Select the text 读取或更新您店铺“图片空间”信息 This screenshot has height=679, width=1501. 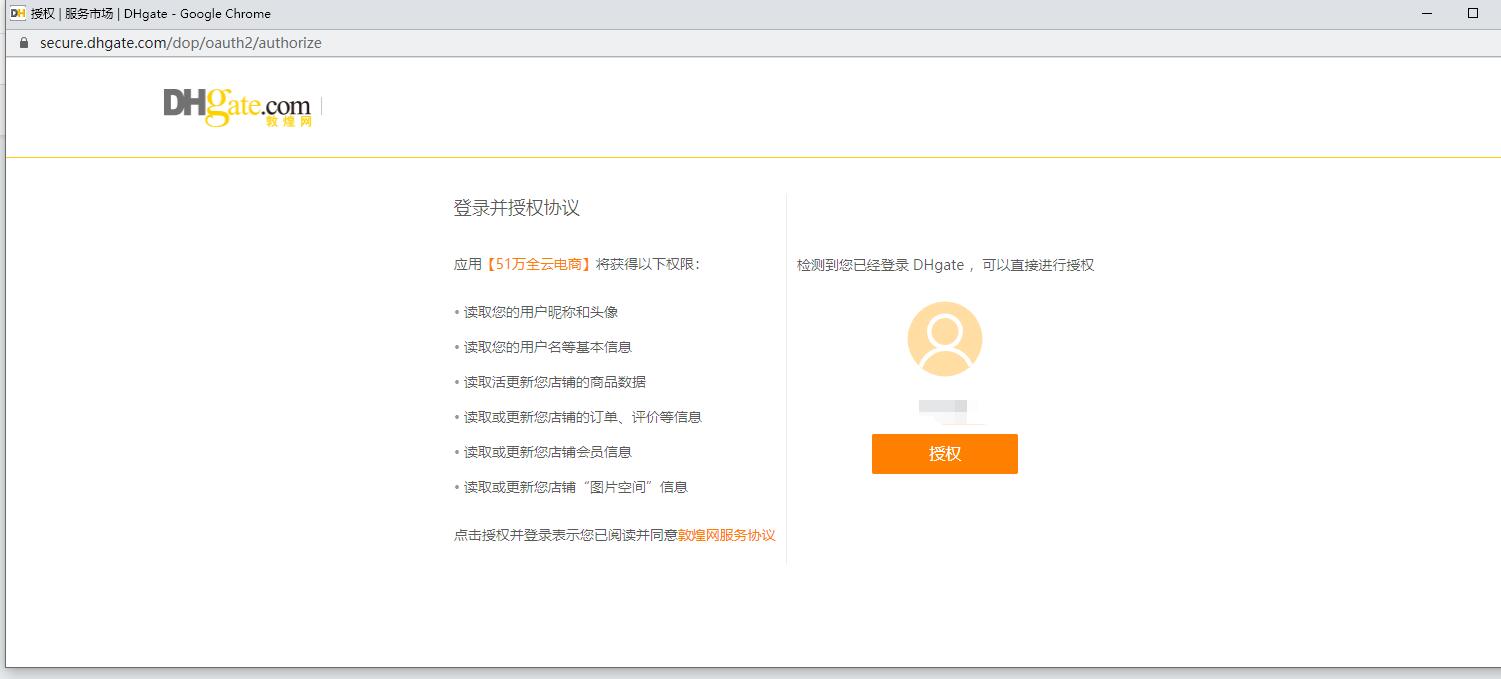(x=576, y=487)
